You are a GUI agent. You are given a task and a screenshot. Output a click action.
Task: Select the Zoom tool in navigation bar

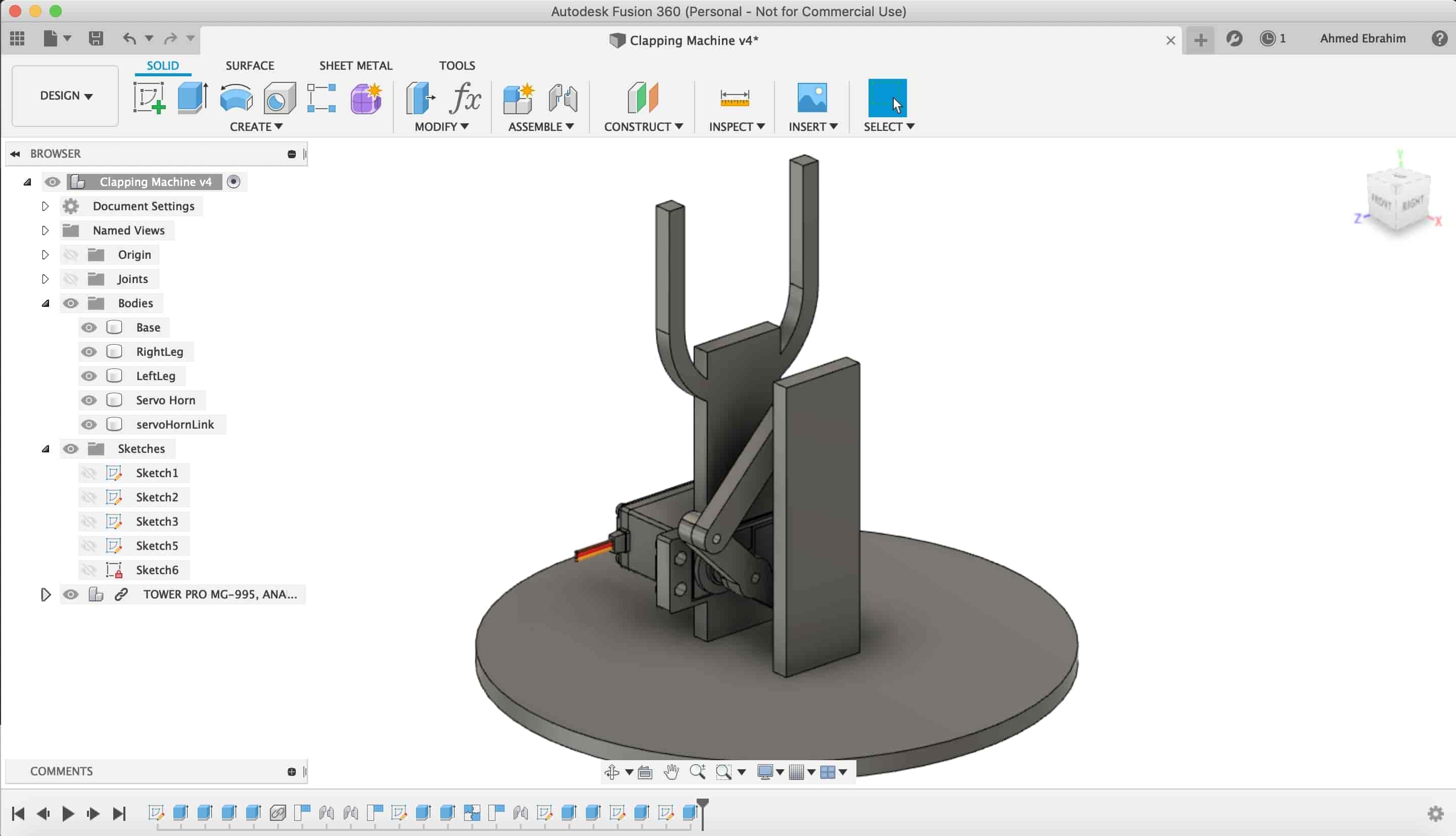698,772
